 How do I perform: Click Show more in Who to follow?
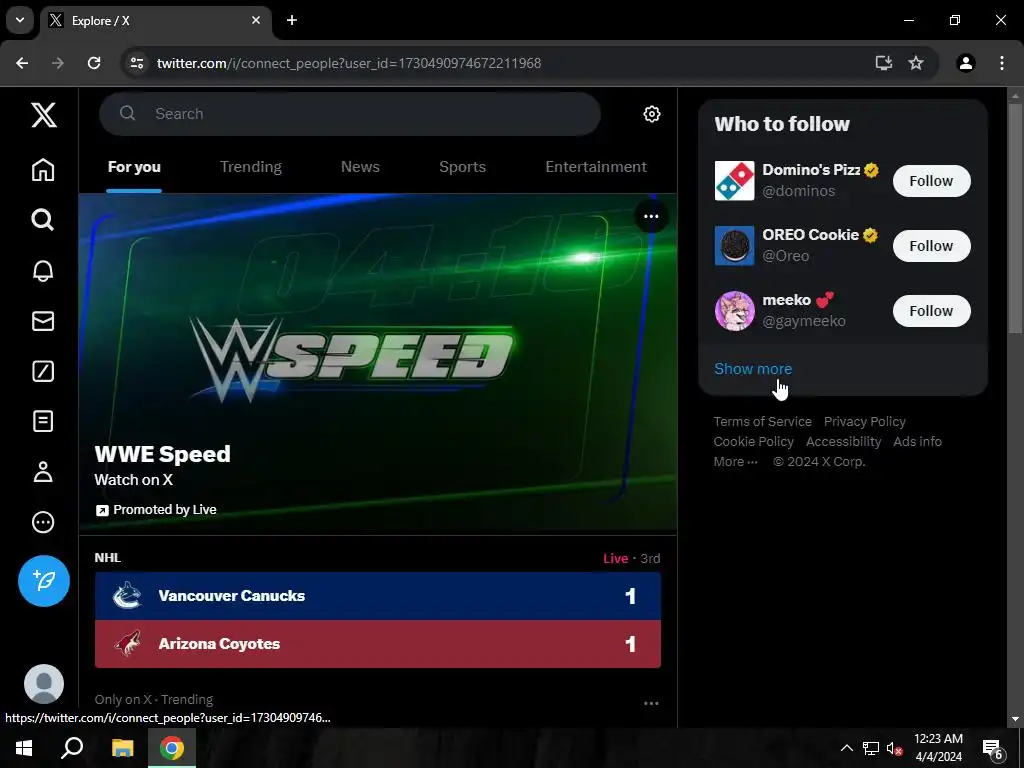[x=753, y=369]
